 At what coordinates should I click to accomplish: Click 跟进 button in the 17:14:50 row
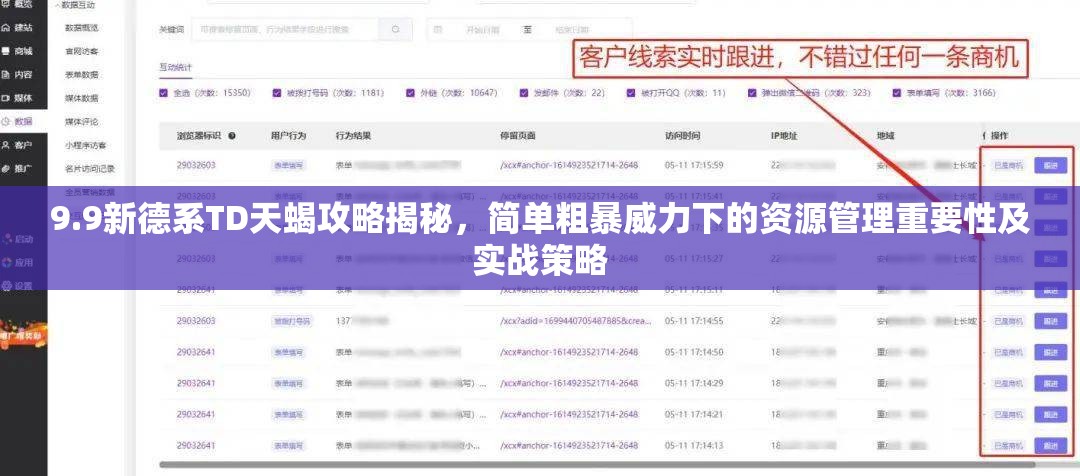(1050, 352)
